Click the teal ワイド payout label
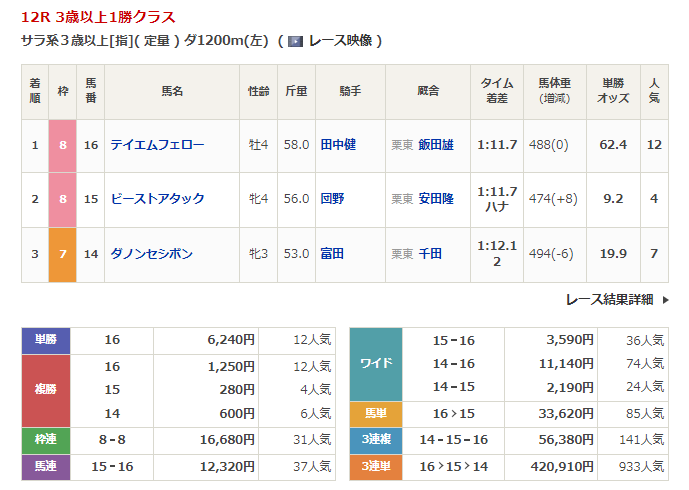The width and height of the screenshot is (689, 490). click(x=375, y=363)
